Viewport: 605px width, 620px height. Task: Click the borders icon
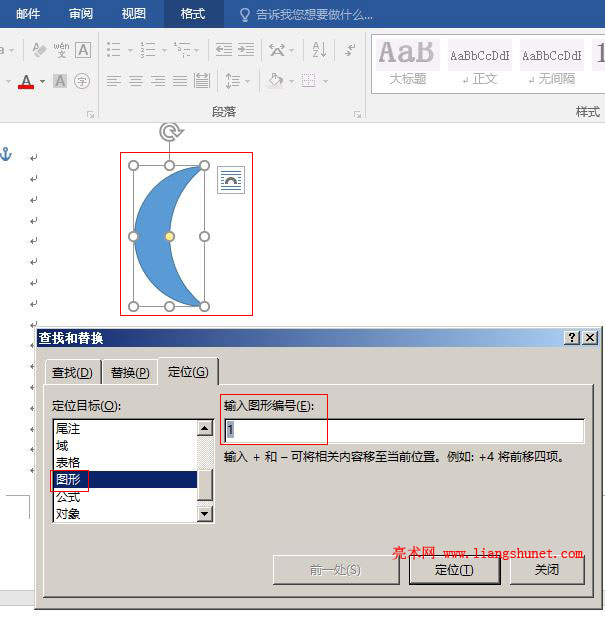click(308, 81)
